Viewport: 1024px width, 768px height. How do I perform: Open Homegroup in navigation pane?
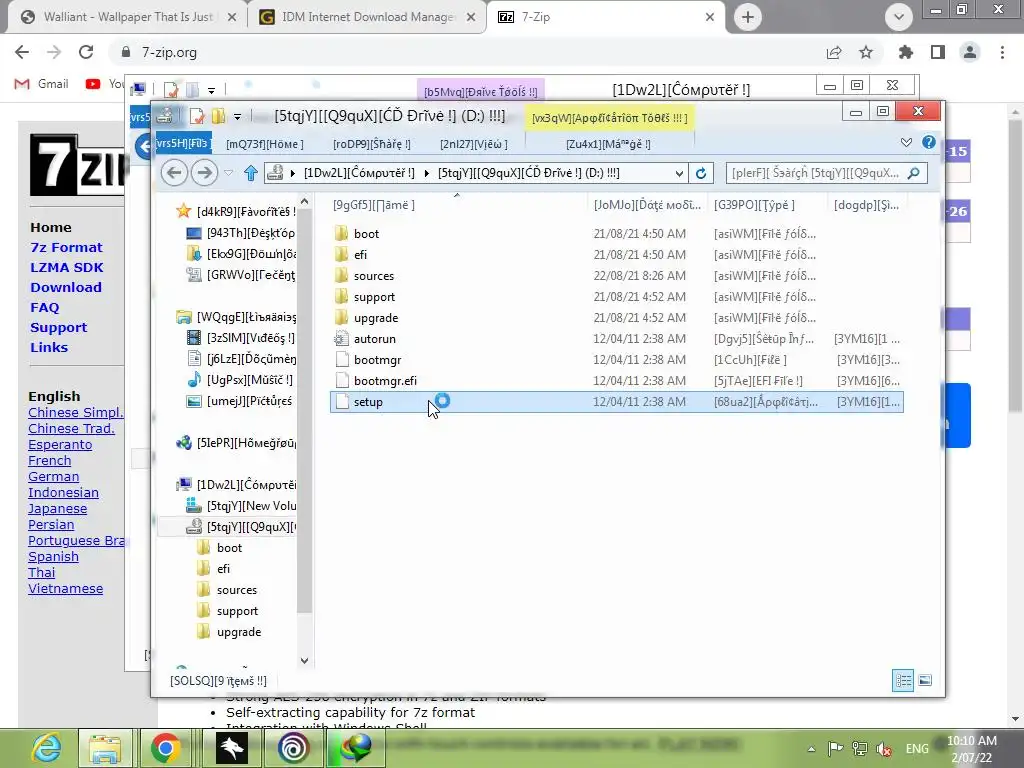(x=236, y=443)
